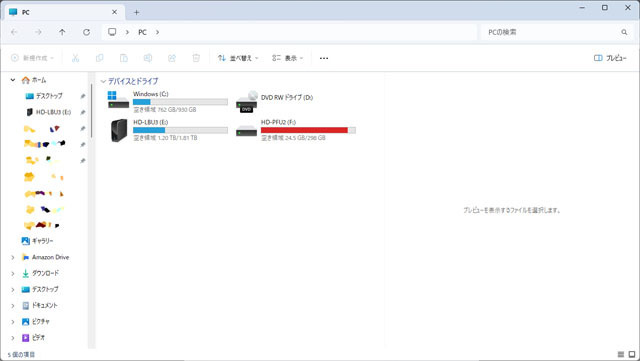Click the search magnifier icon
Image resolution: width=640 pixels, height=361 pixels.
coord(624,32)
